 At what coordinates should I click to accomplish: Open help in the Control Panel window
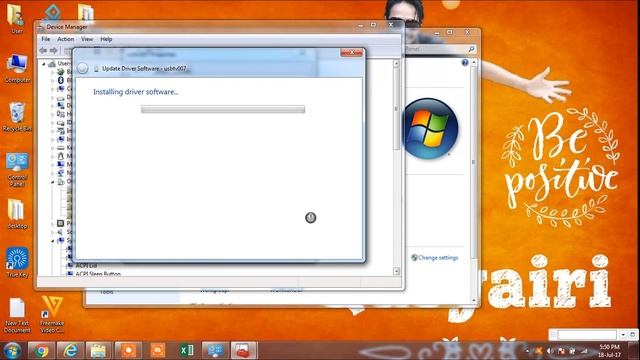point(465,62)
